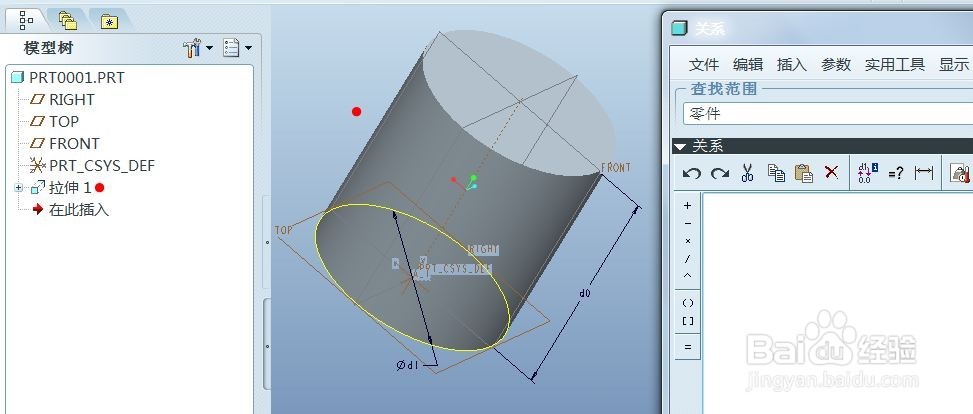Open the 查找范围 look-in combo box
This screenshot has height=414, width=973.
pos(828,114)
